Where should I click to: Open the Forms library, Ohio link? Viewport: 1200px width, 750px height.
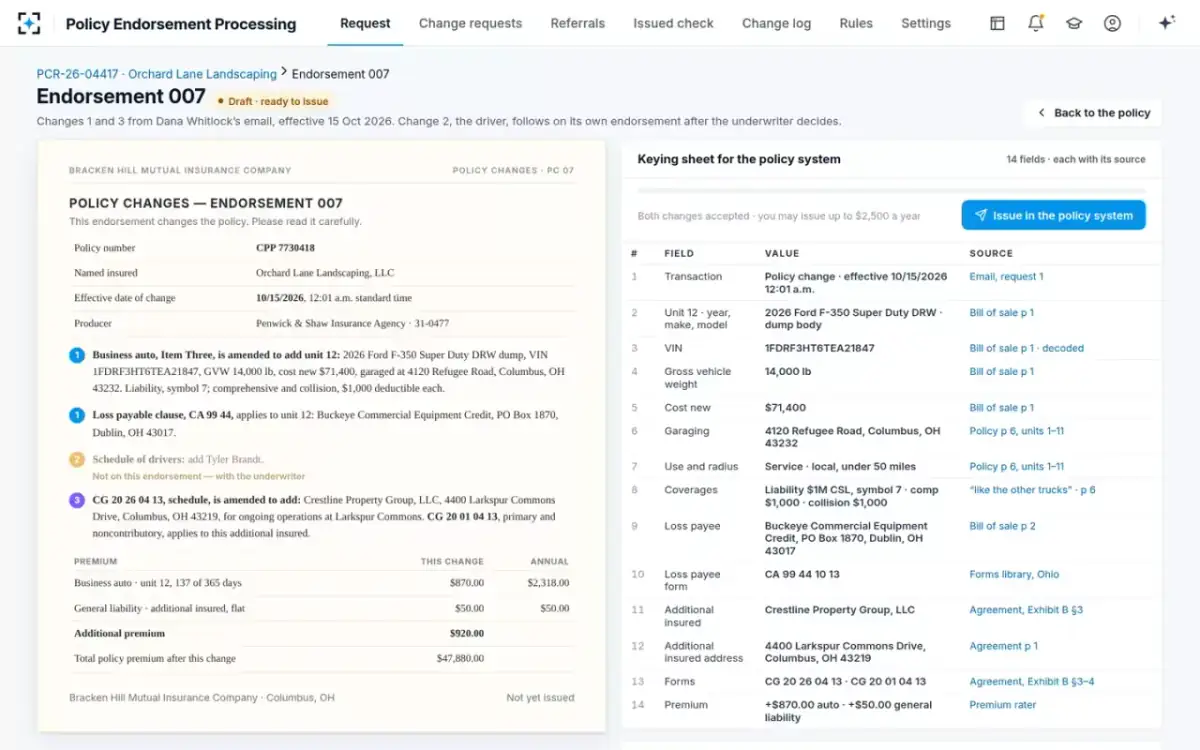point(1014,574)
